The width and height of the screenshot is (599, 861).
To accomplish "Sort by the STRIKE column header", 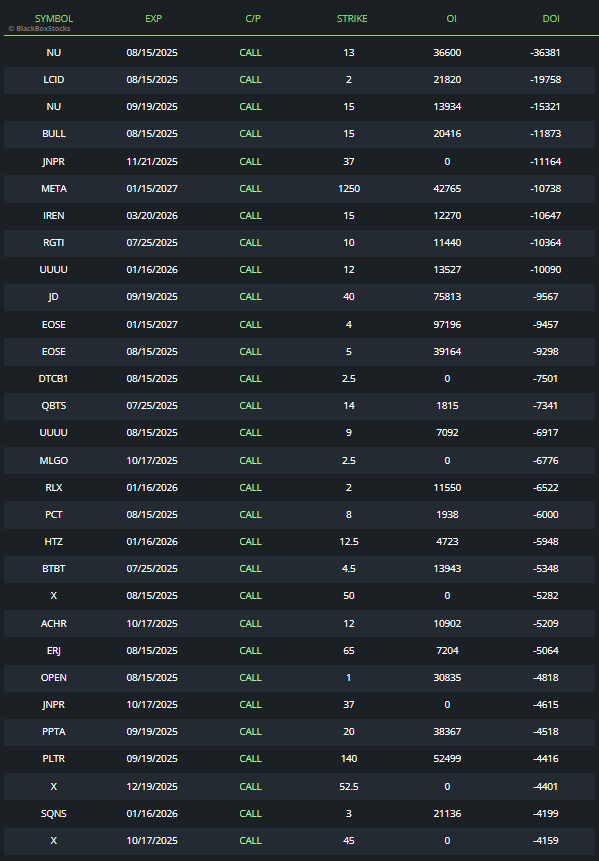I will 352,19.
